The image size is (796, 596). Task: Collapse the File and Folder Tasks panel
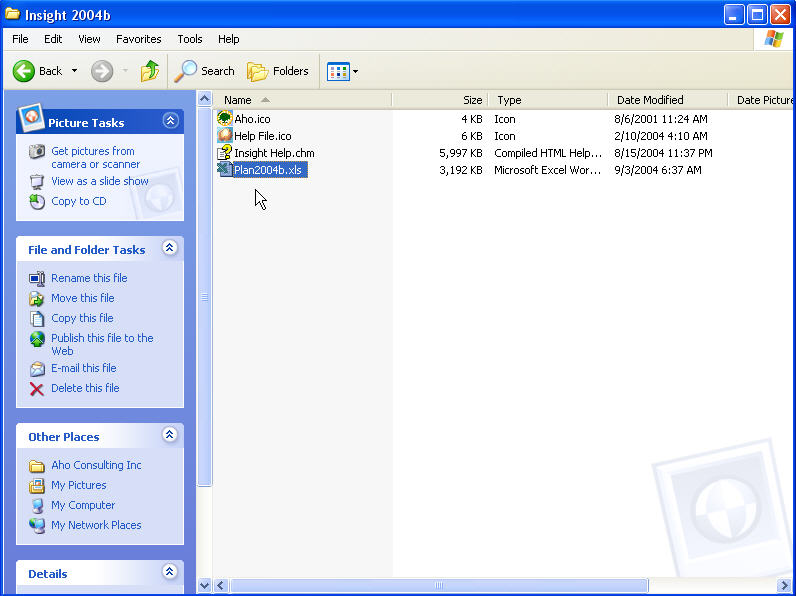pyautogui.click(x=170, y=248)
